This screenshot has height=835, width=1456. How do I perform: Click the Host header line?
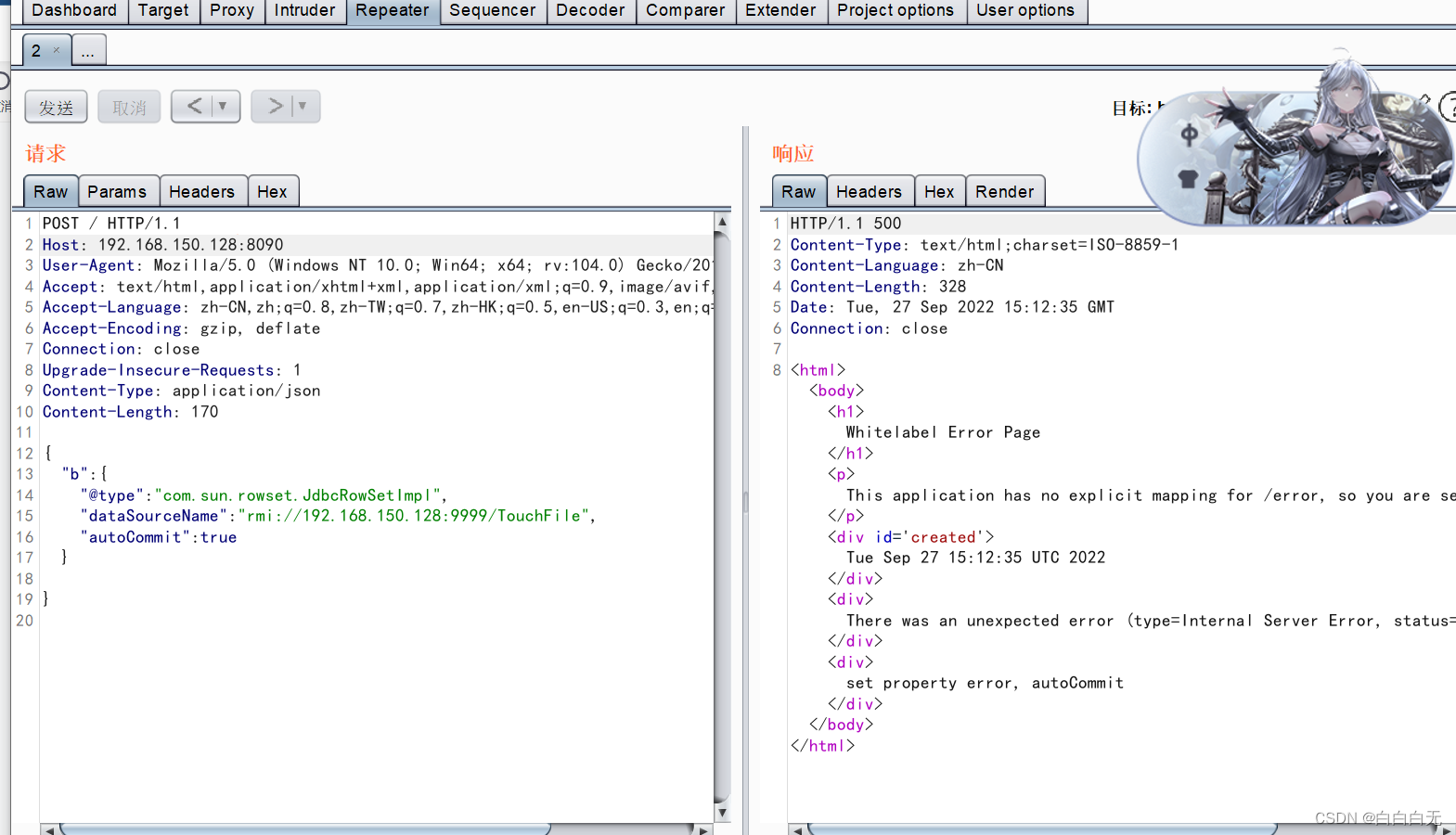click(163, 245)
